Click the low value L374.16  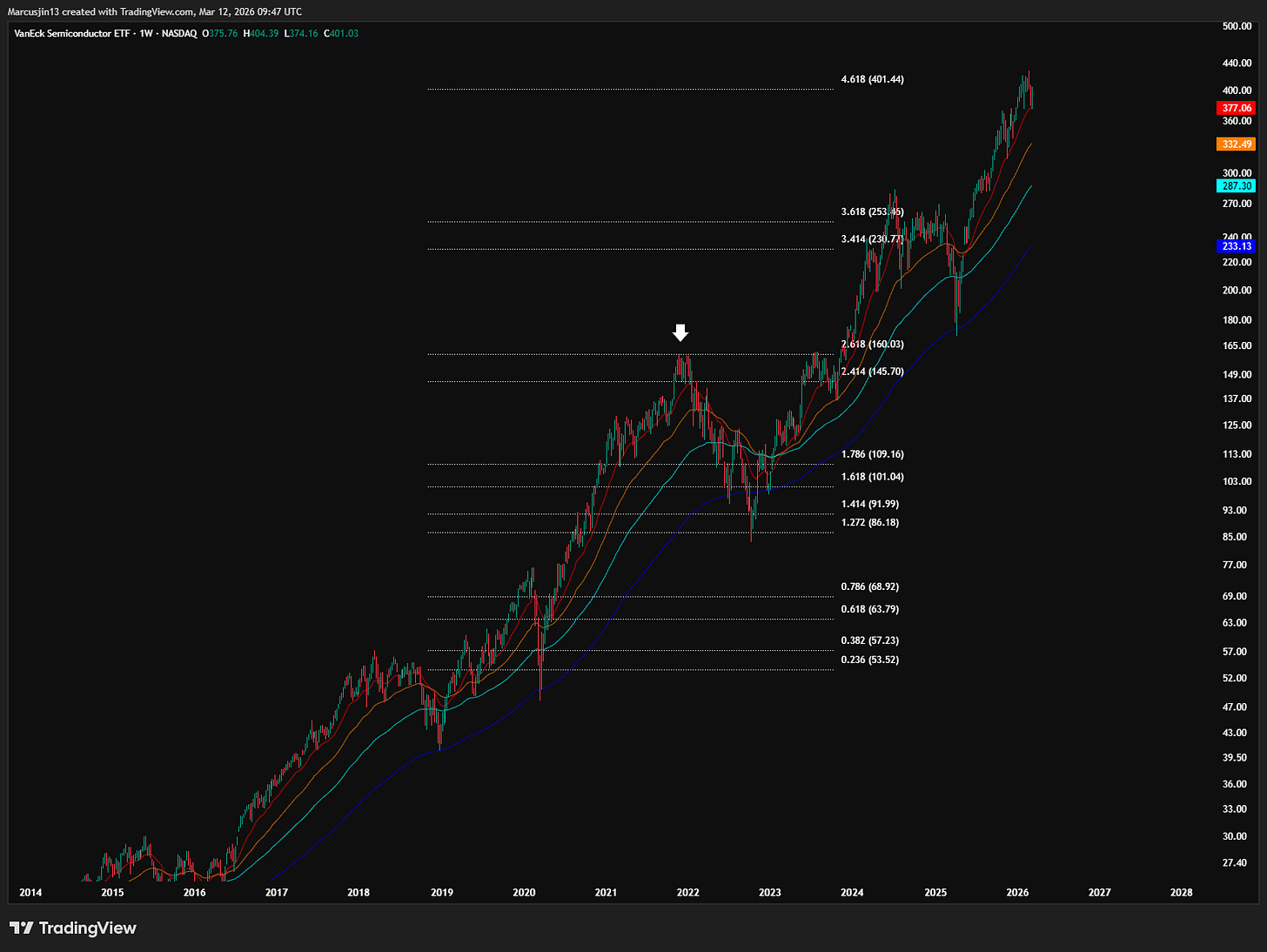(301, 34)
